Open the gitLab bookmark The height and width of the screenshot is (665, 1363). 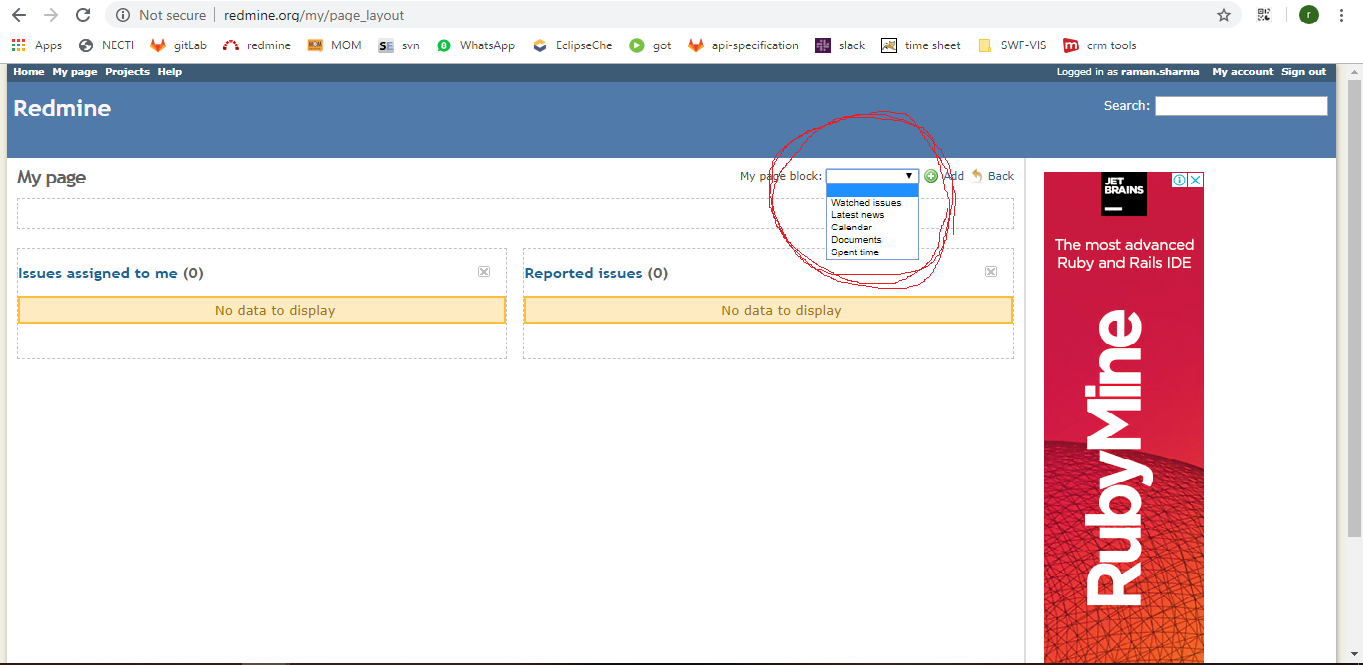(x=178, y=45)
